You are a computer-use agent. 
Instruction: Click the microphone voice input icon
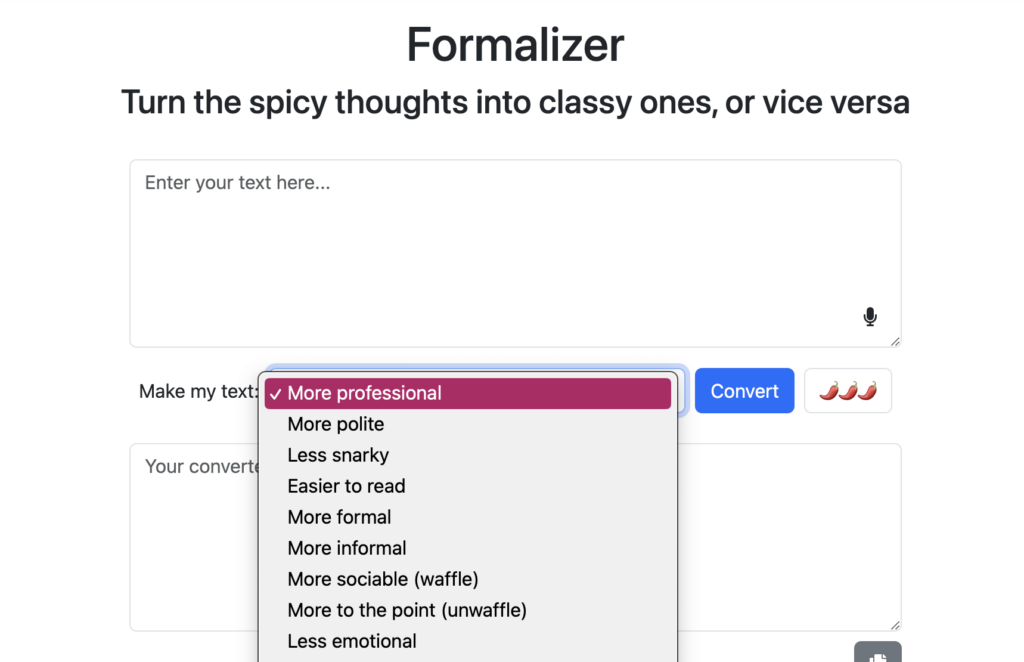[x=870, y=317]
